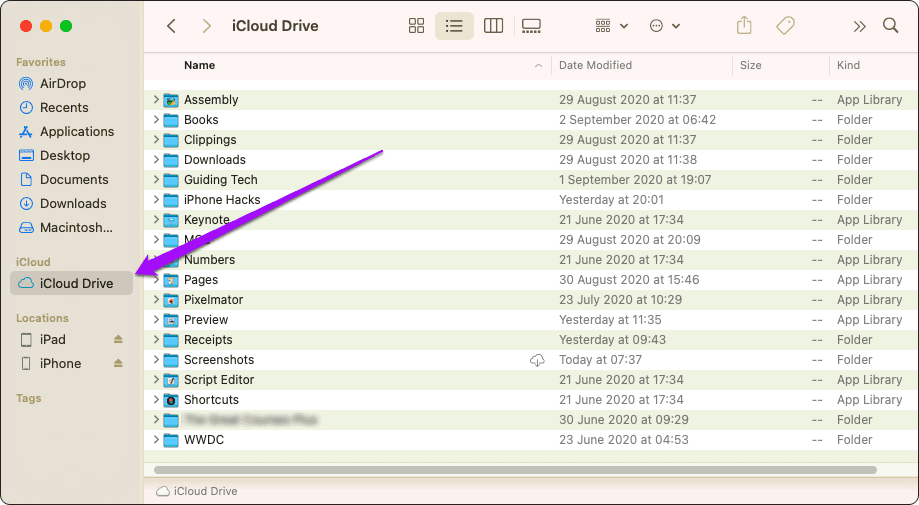Sort by the Kind column header
The height and width of the screenshot is (505, 919).
[848, 65]
